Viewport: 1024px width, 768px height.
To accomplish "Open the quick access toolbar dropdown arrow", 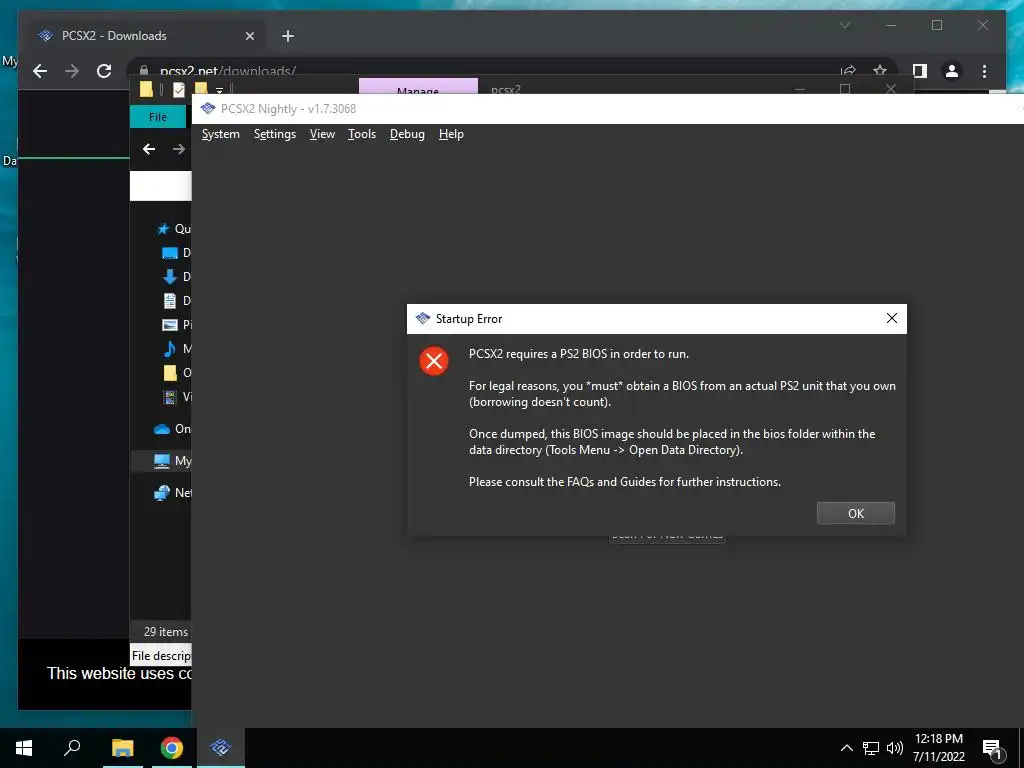I will pos(219,90).
